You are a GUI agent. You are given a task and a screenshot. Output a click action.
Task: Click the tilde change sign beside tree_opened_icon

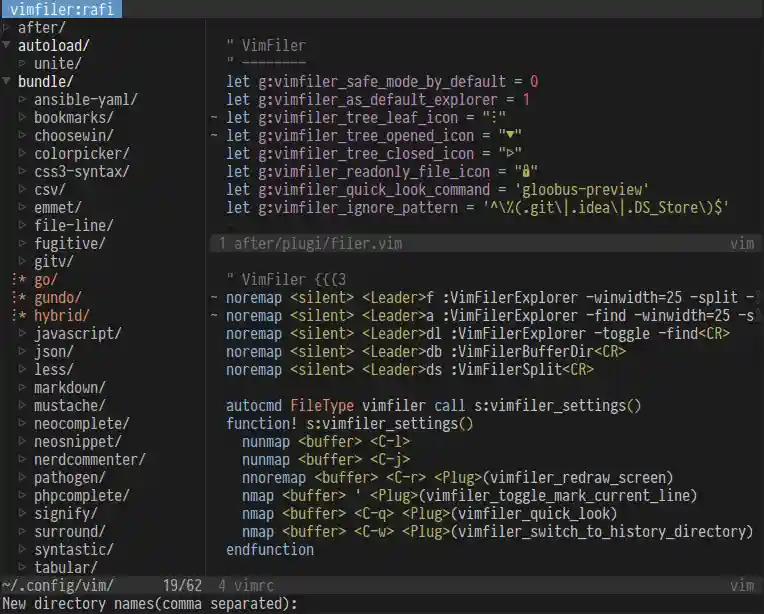(214, 135)
